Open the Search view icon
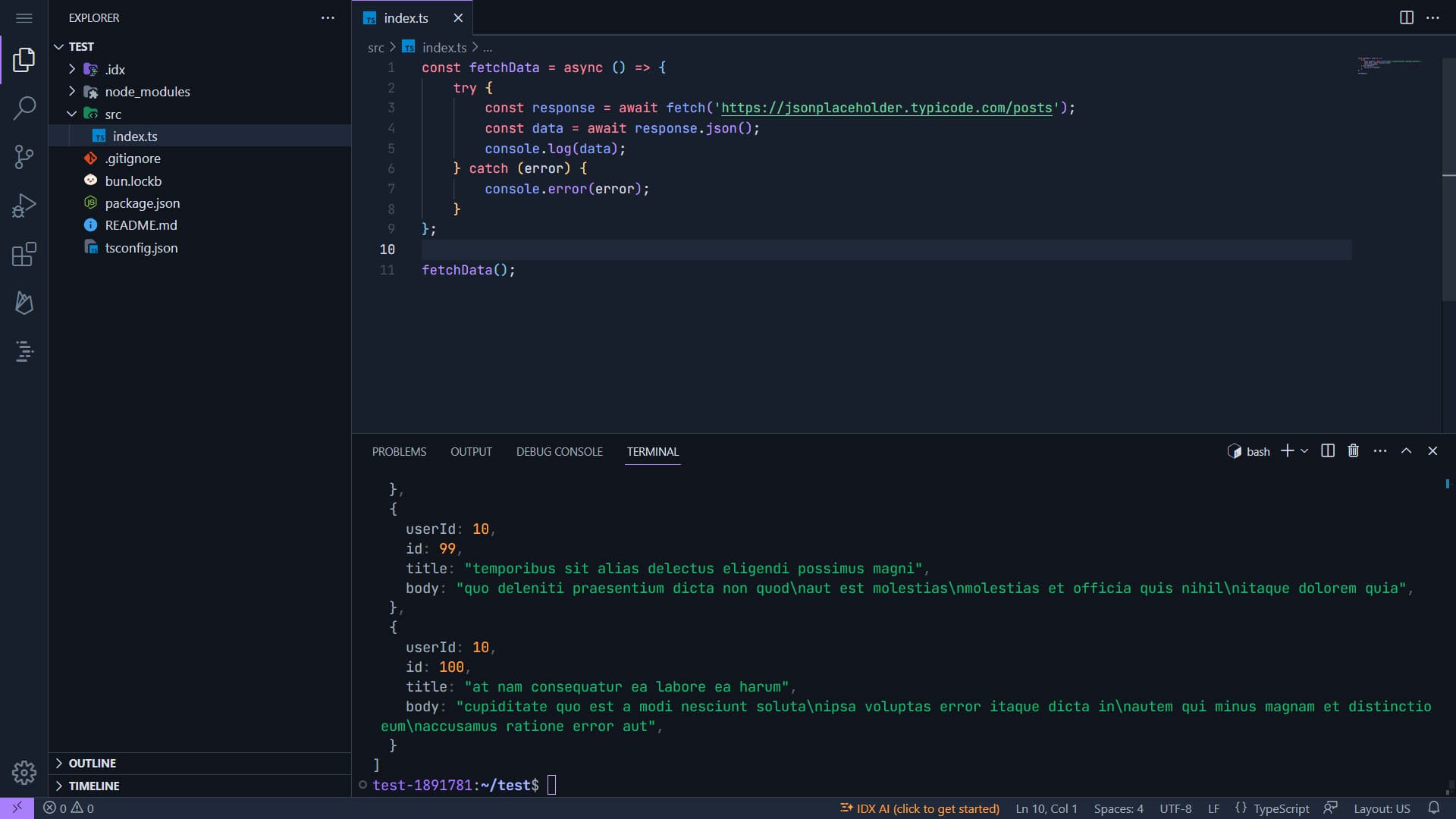The width and height of the screenshot is (1456, 819). (x=24, y=108)
